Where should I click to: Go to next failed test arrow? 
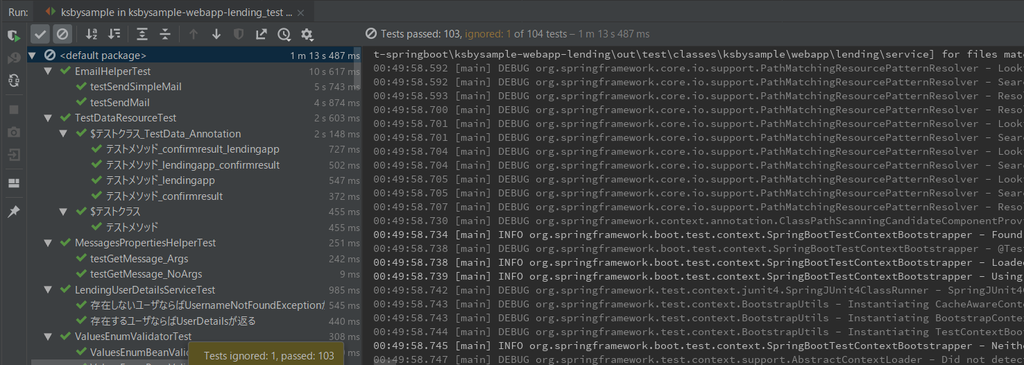(216, 34)
